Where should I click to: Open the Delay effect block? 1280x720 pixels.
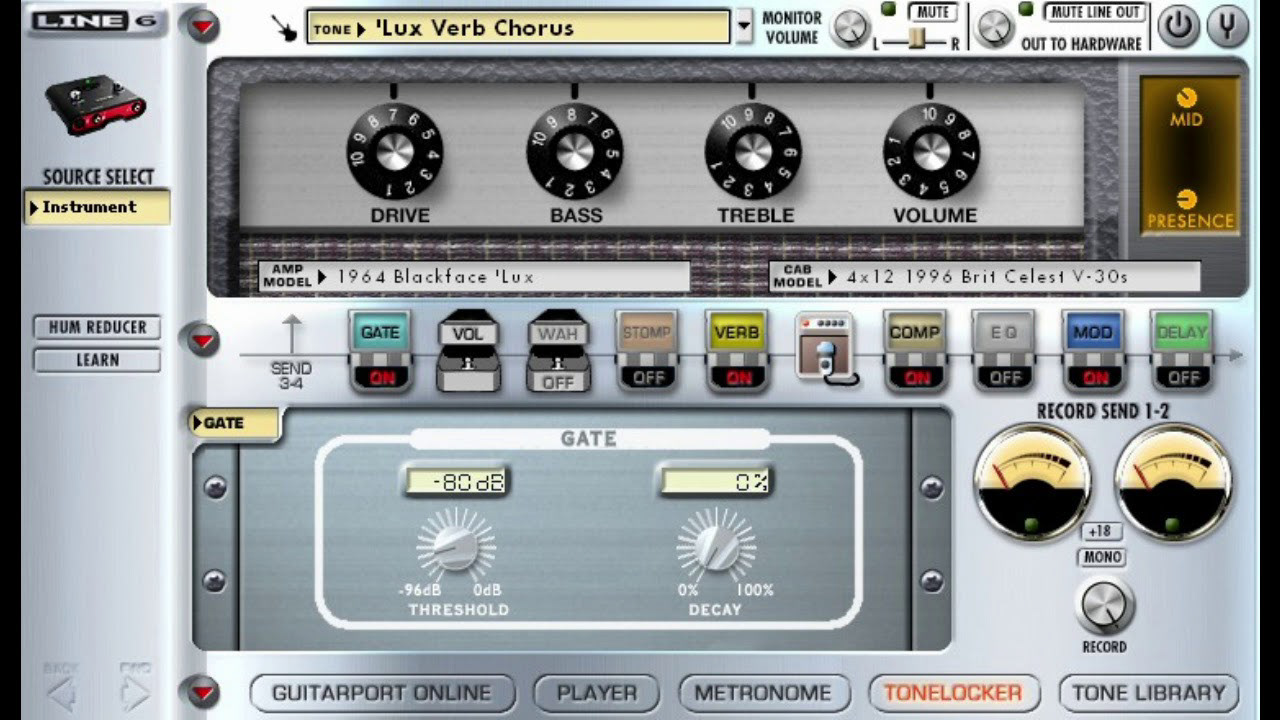1181,333
